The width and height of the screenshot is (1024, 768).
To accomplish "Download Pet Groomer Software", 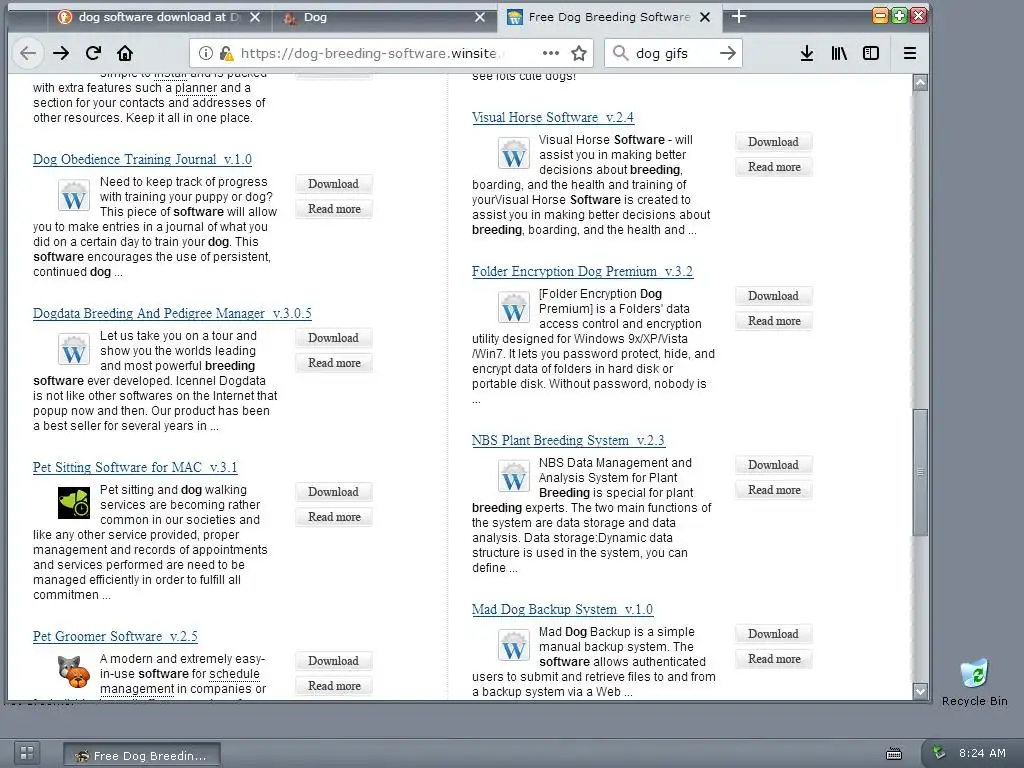I will click(334, 661).
